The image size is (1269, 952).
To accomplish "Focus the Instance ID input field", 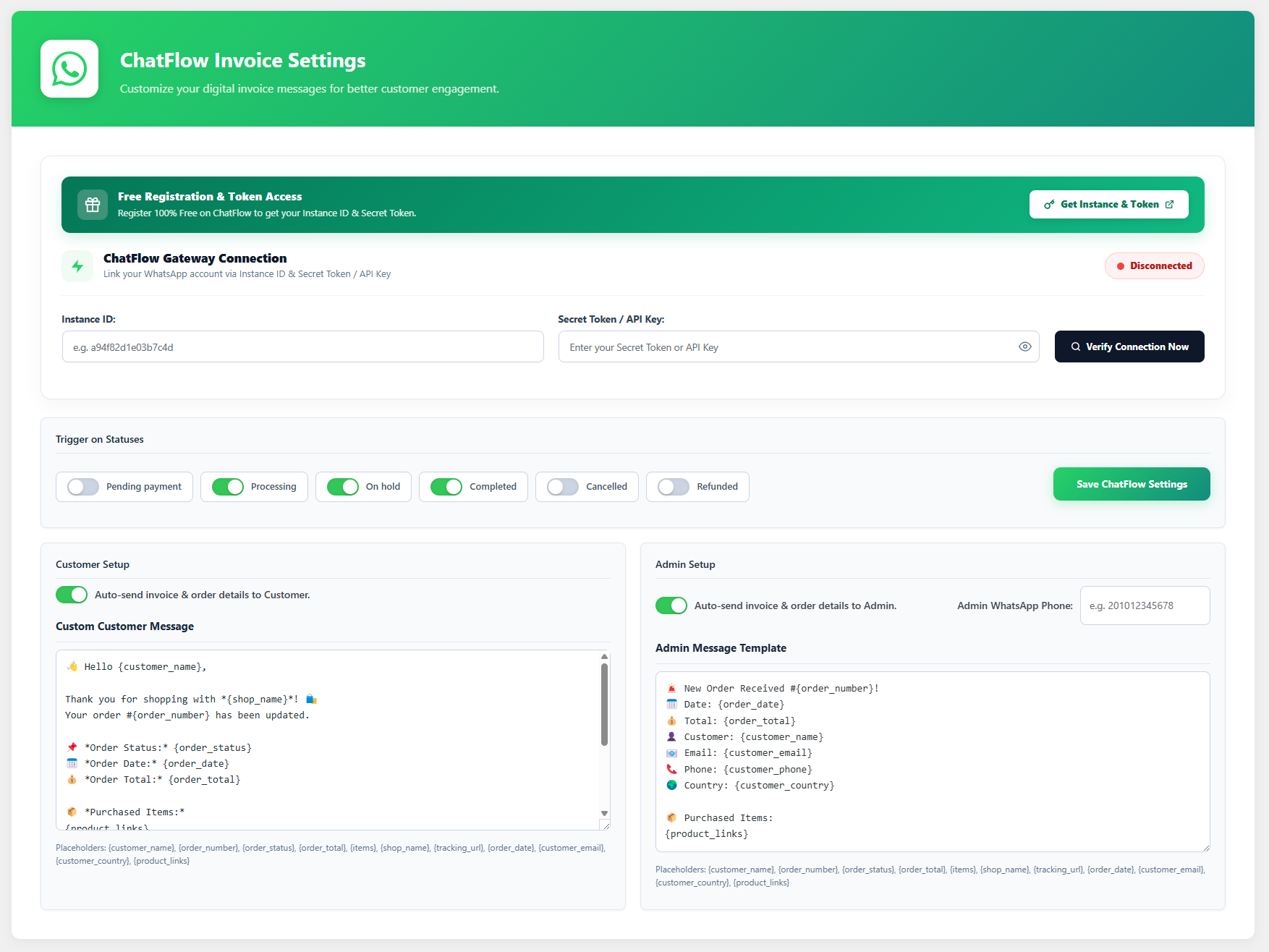I will [303, 347].
